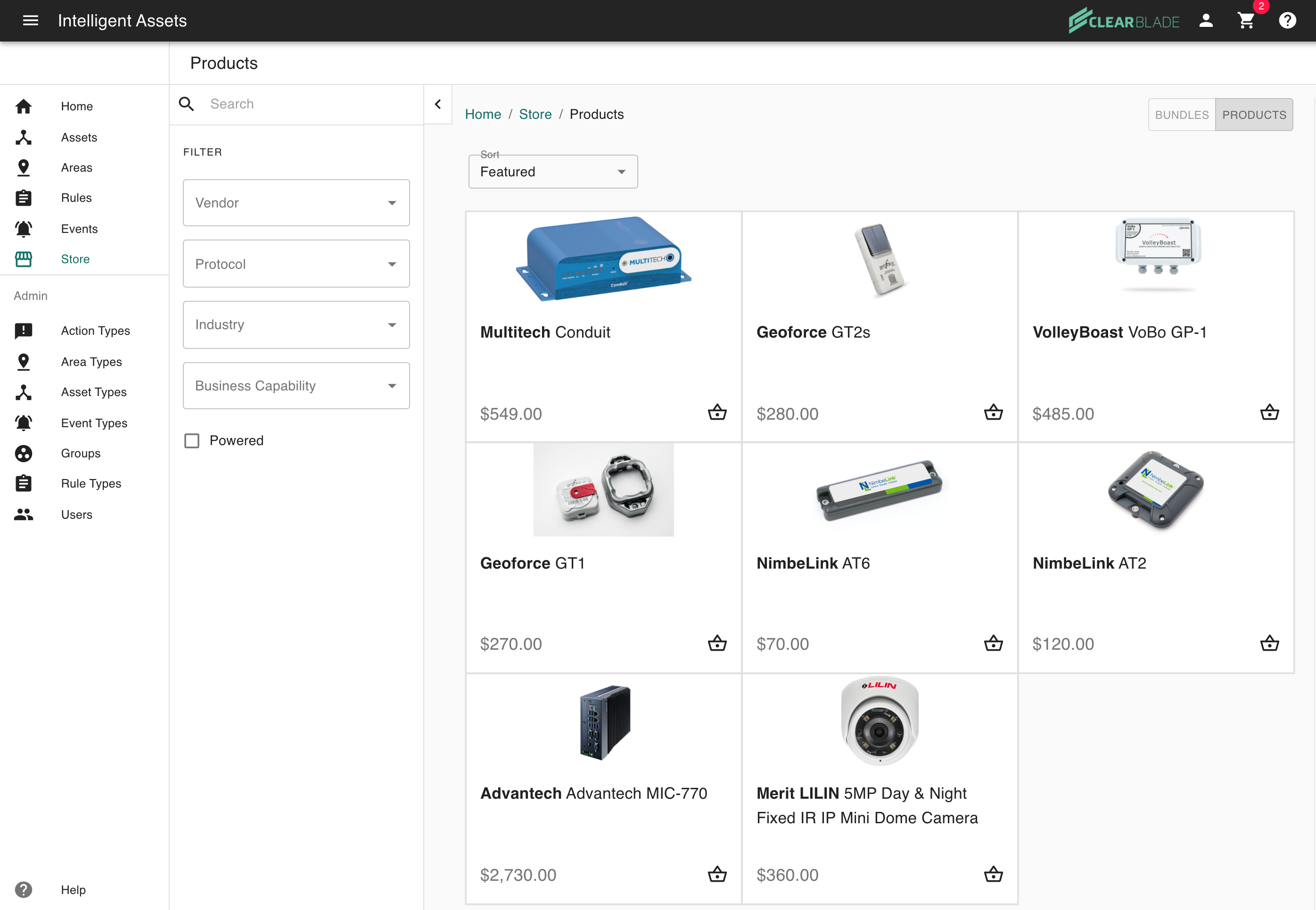
Task: Open the Business Capability dropdown
Action: tap(296, 386)
